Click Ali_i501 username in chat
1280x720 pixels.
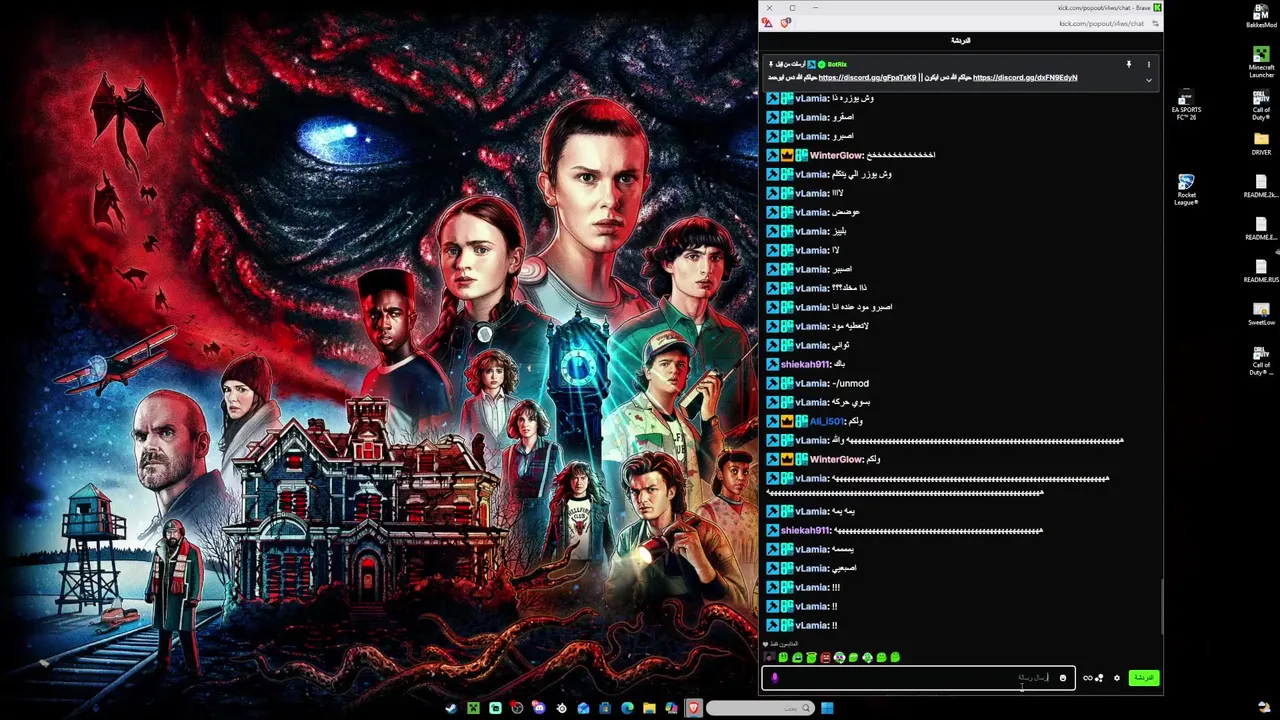pos(827,421)
